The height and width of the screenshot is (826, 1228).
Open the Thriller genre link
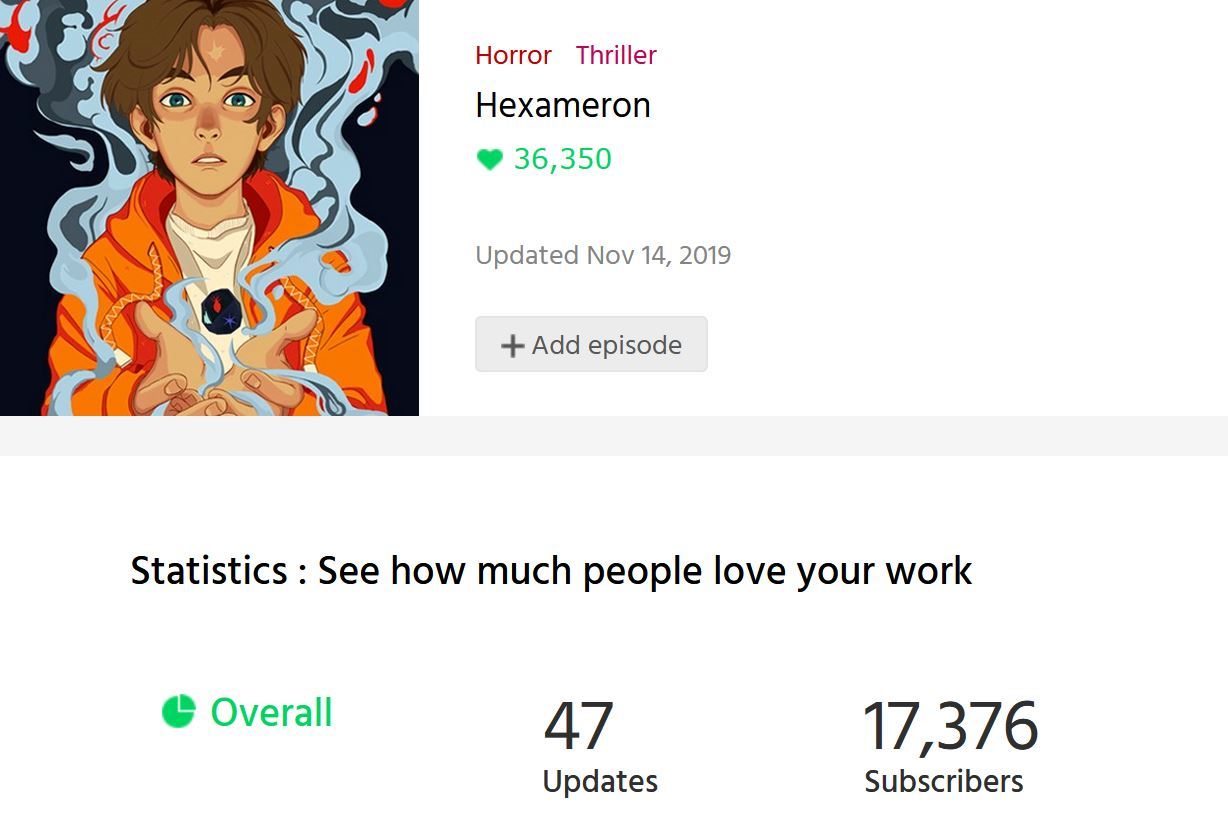click(x=616, y=55)
